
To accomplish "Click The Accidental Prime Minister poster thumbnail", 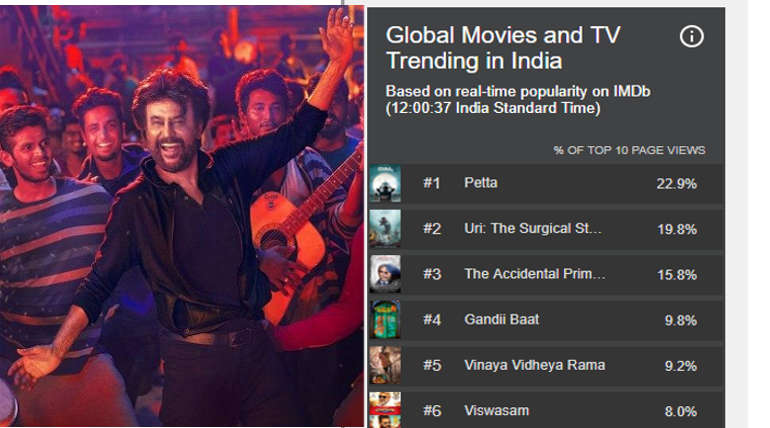I will pyautogui.click(x=385, y=274).
